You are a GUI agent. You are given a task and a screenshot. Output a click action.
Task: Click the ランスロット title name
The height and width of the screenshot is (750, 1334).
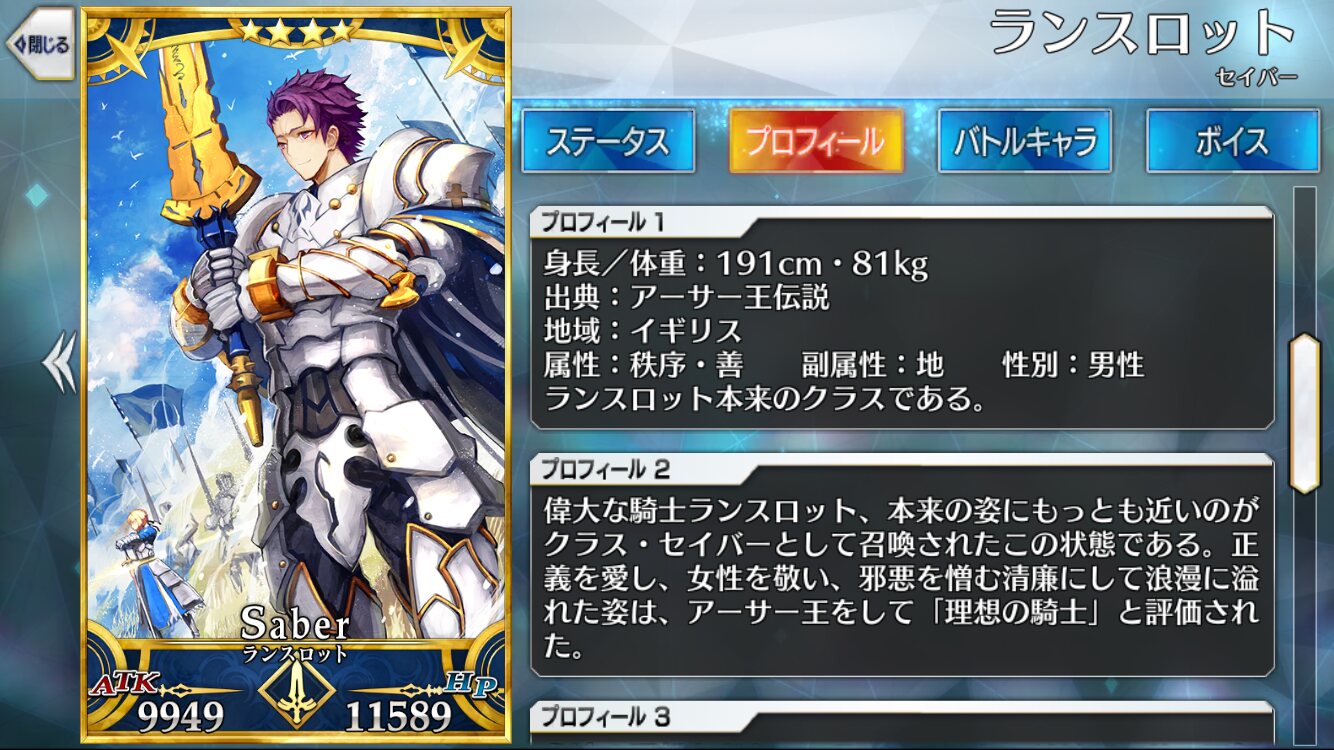coord(1142,33)
